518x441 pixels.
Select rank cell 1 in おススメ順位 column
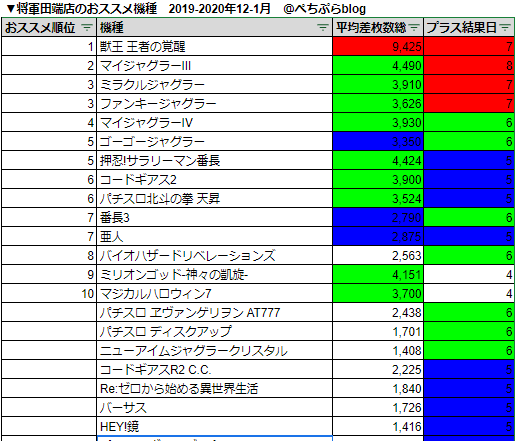pos(49,46)
